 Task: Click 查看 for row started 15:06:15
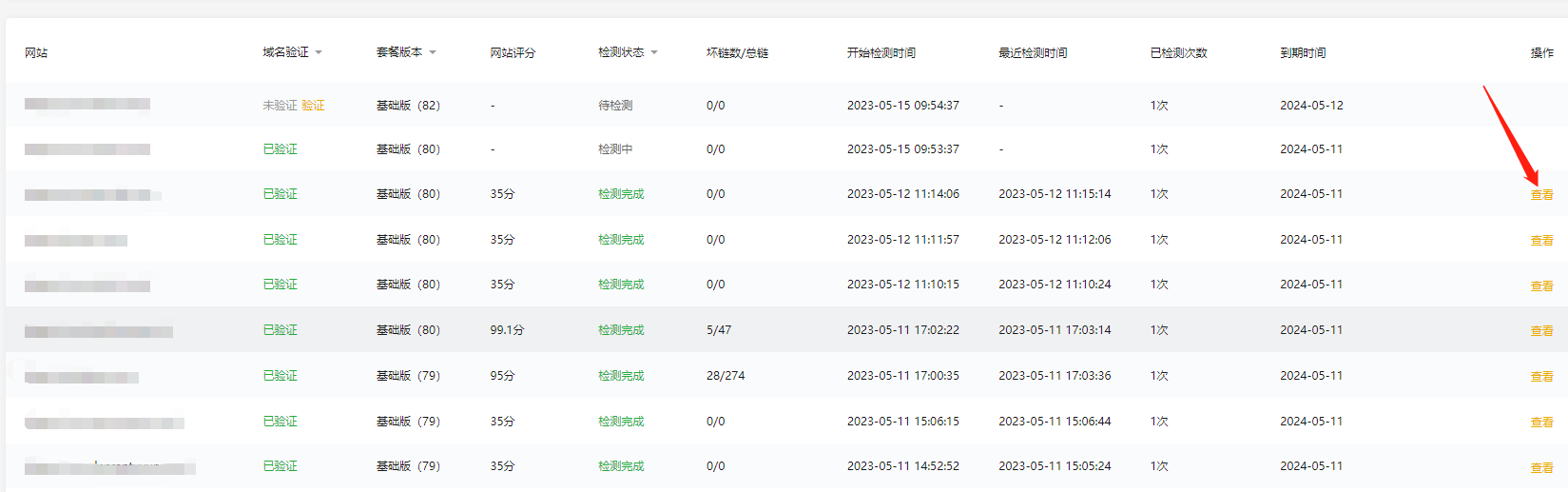coord(1541,423)
